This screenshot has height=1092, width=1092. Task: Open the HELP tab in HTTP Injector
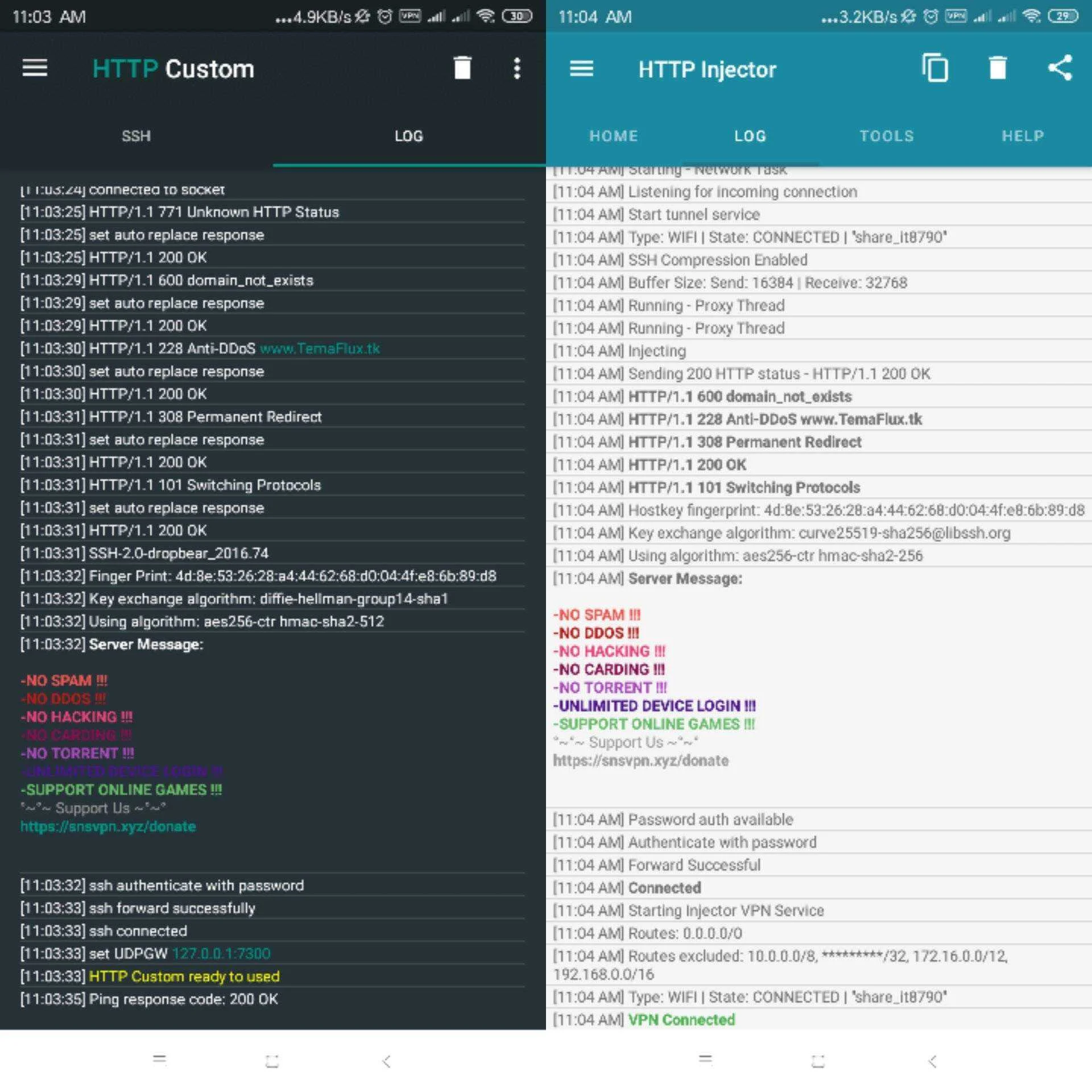(1023, 136)
